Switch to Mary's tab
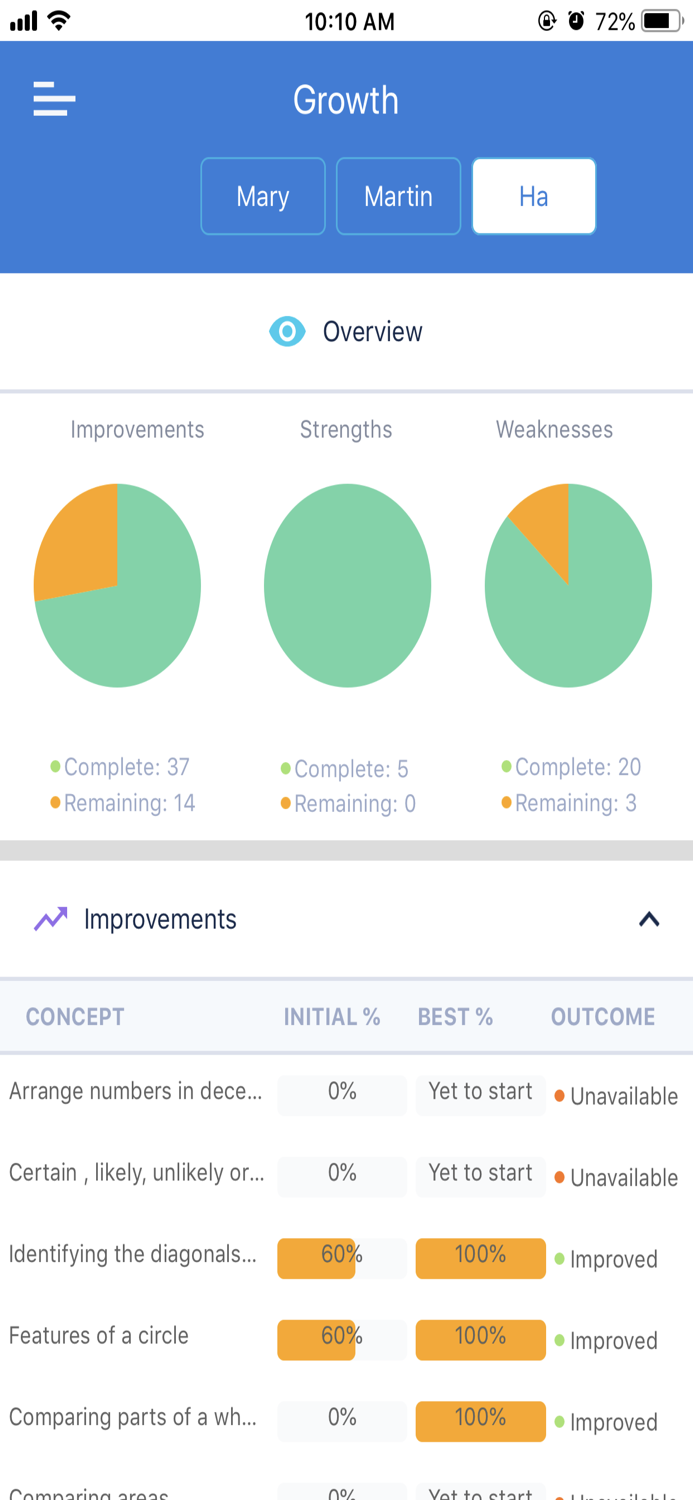The height and width of the screenshot is (1500, 693). (263, 196)
